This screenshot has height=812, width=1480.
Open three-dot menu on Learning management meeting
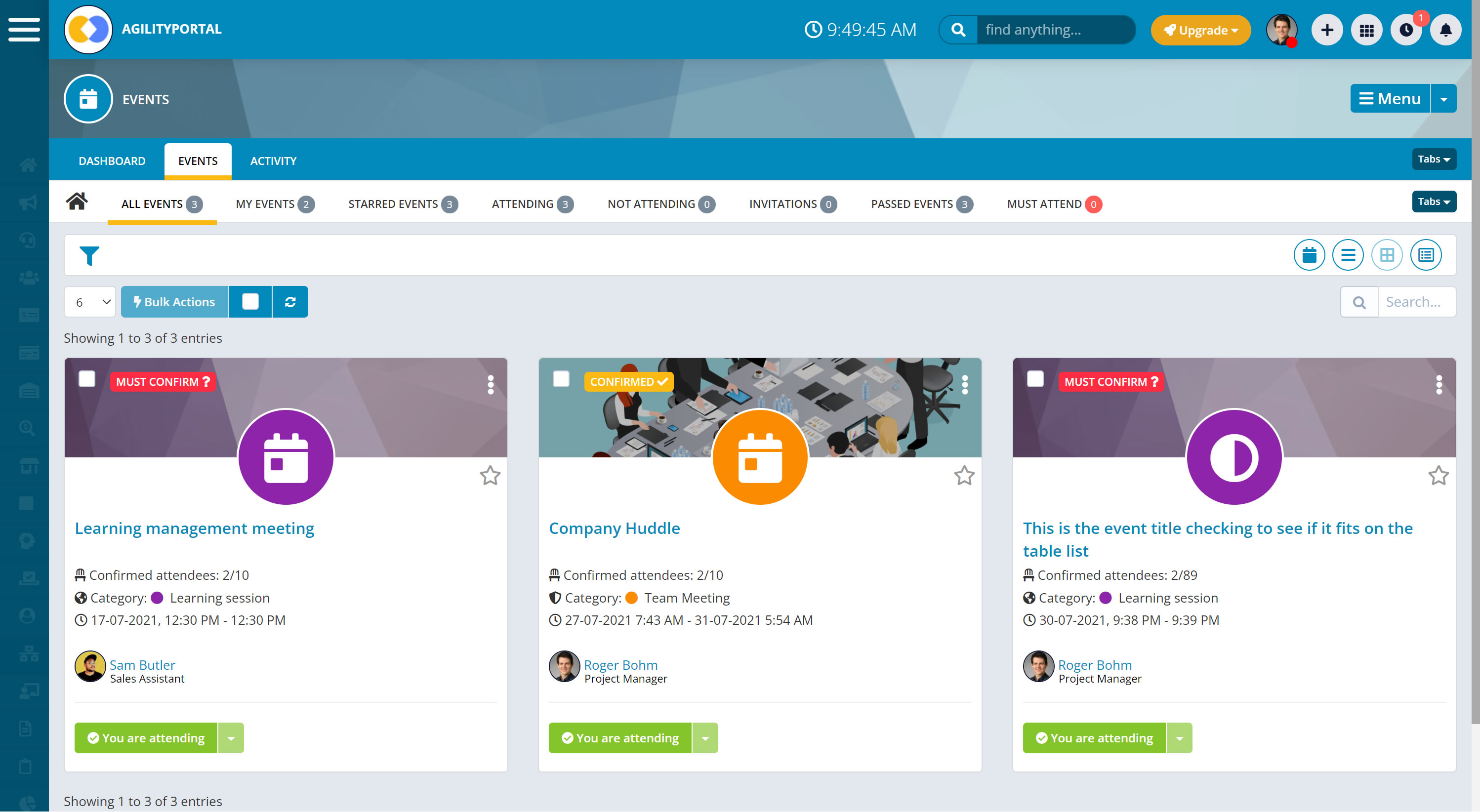pyautogui.click(x=490, y=385)
